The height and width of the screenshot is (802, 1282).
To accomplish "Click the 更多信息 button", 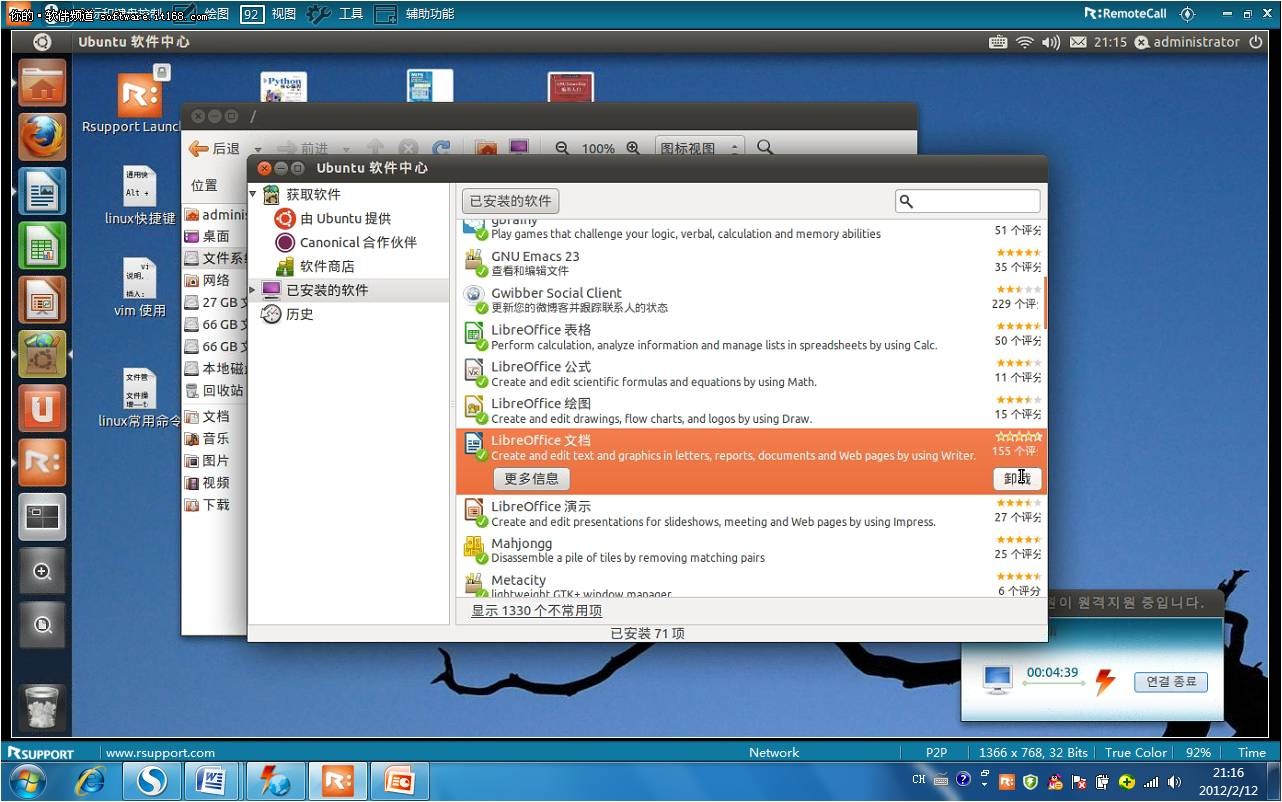I will (531, 479).
